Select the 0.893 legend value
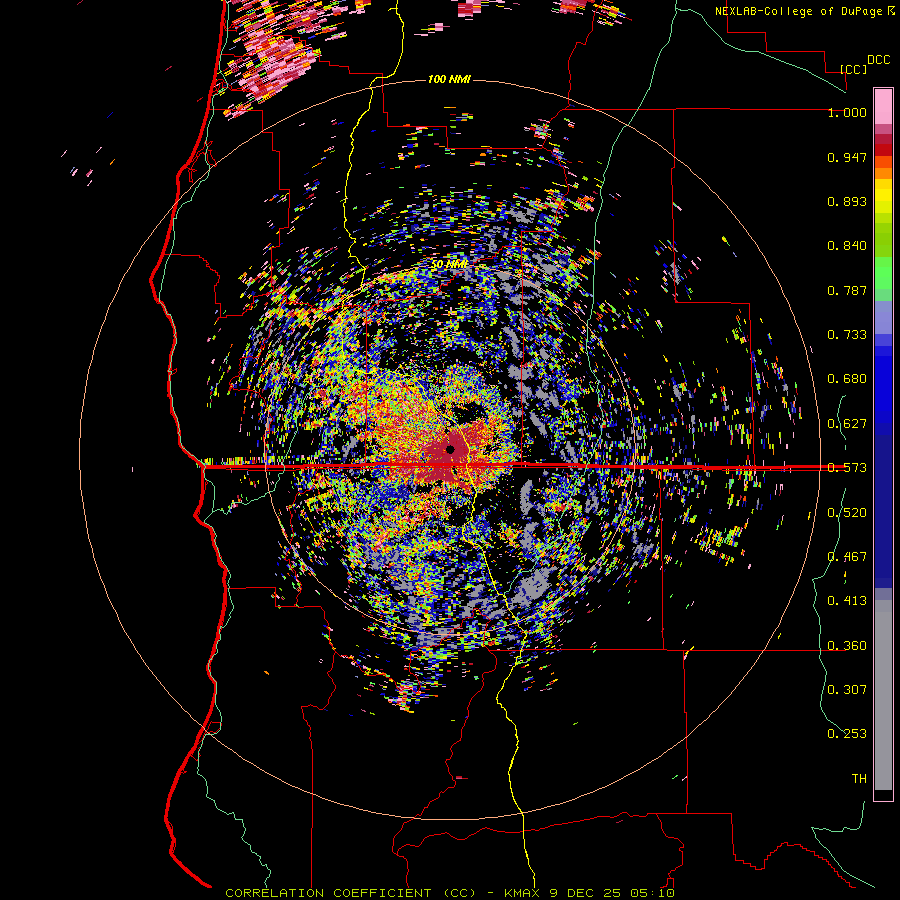The image size is (900, 900). point(847,201)
